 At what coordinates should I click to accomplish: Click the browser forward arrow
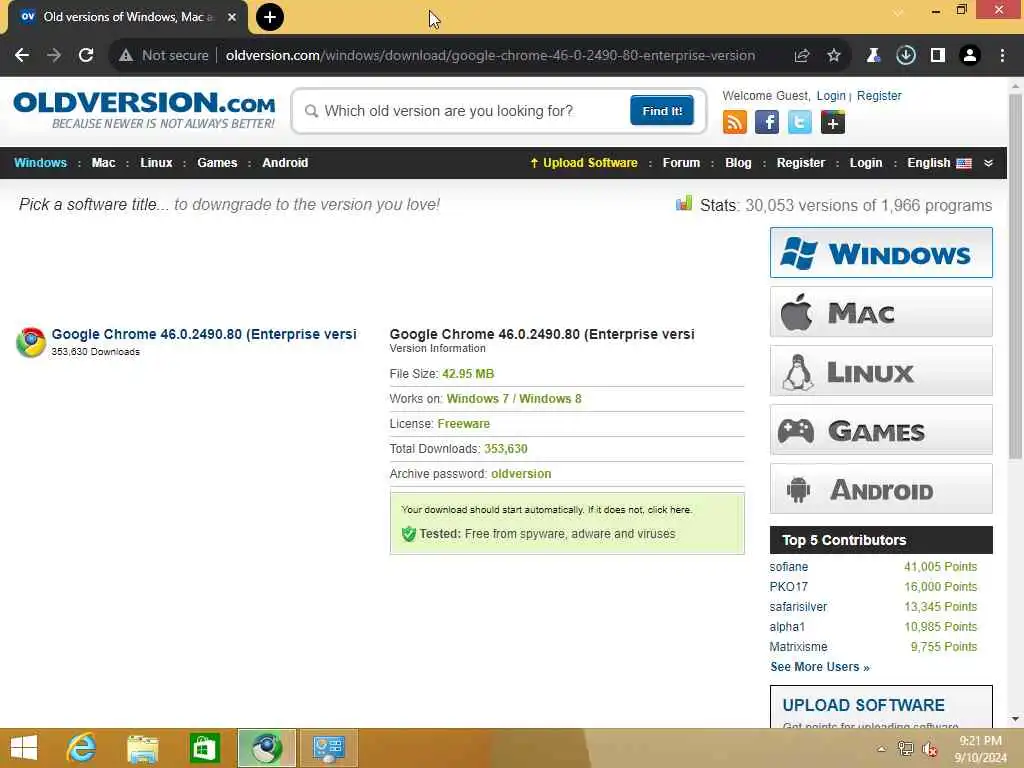(54, 56)
